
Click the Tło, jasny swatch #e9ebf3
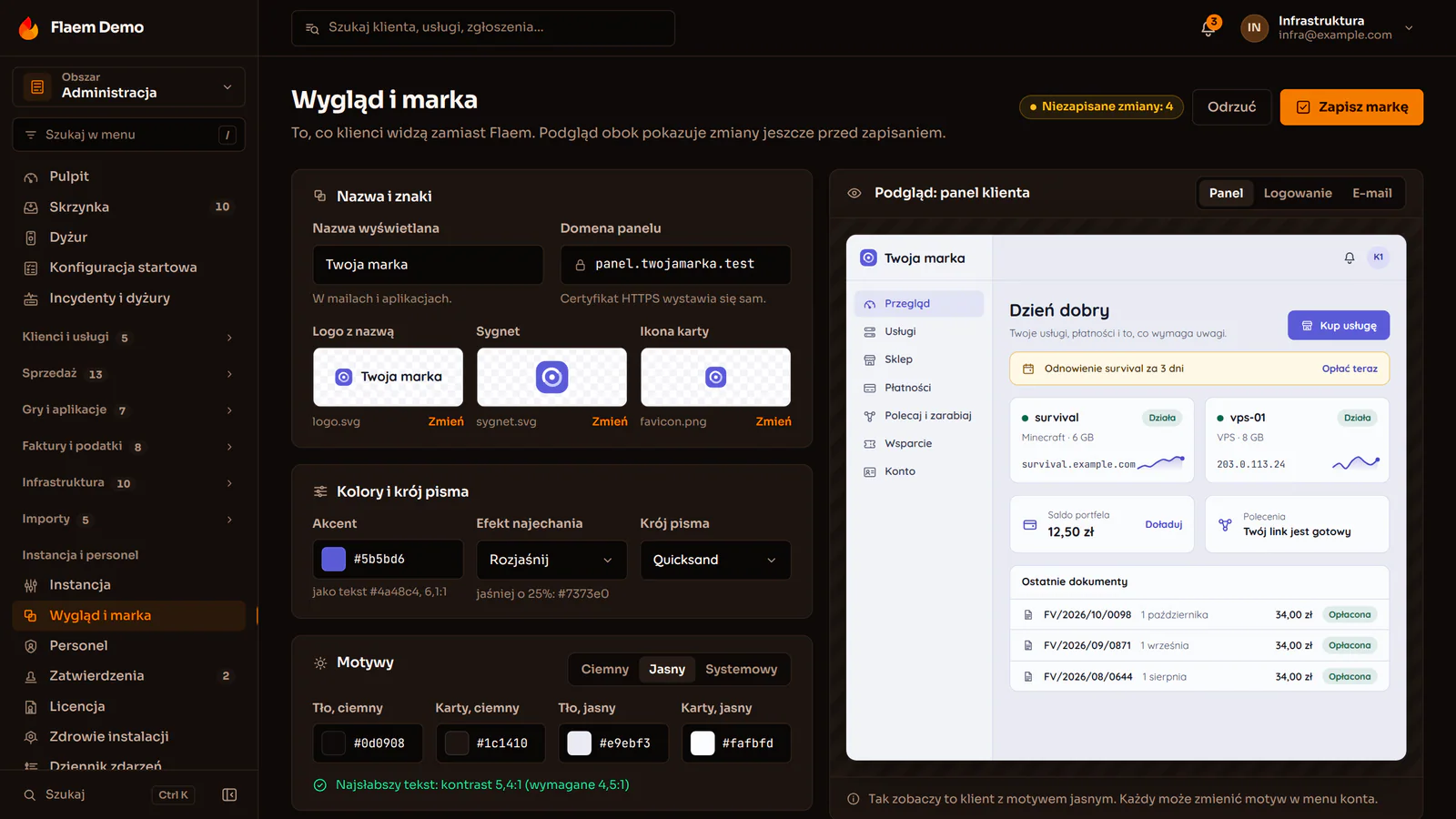pyautogui.click(x=580, y=743)
